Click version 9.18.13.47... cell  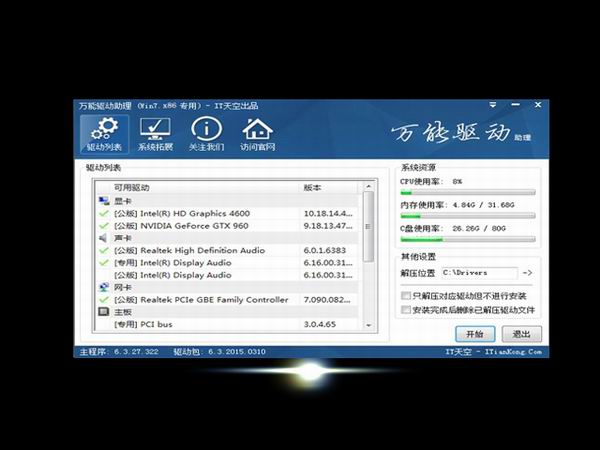coord(328,226)
